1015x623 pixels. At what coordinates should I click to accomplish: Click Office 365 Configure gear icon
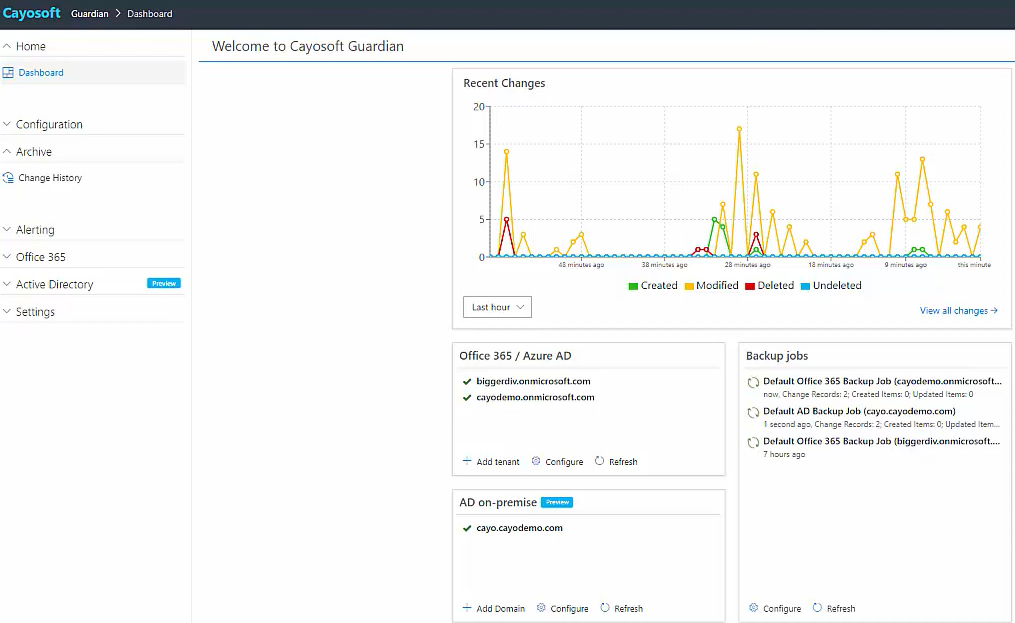click(x=536, y=461)
